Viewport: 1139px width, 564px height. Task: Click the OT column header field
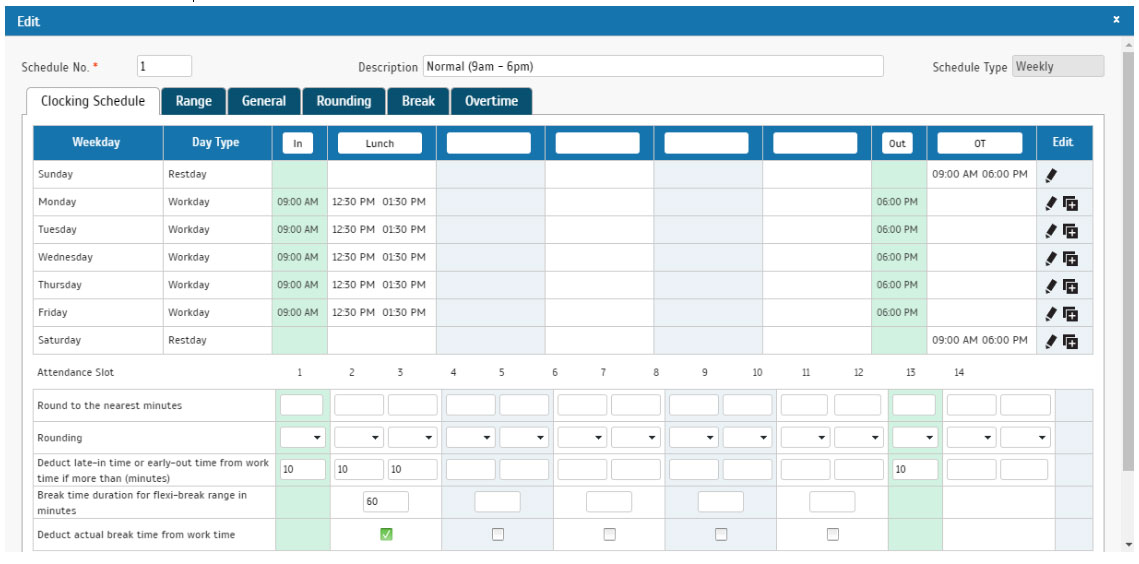980,143
